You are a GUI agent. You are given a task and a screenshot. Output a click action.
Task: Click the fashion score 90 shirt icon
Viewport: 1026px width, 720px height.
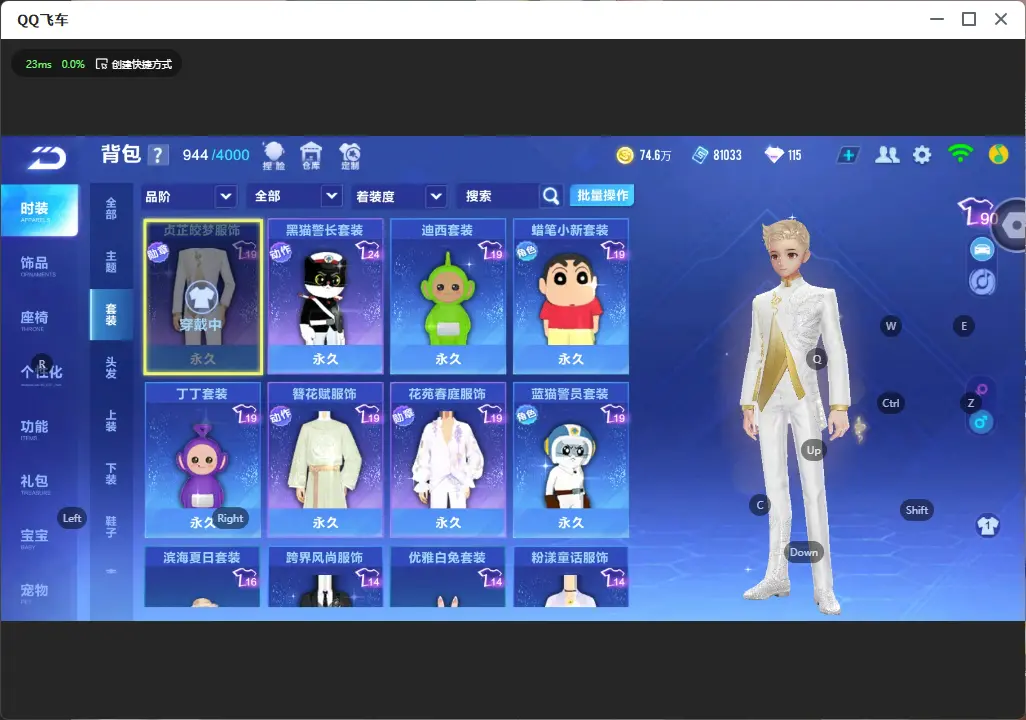(978, 212)
